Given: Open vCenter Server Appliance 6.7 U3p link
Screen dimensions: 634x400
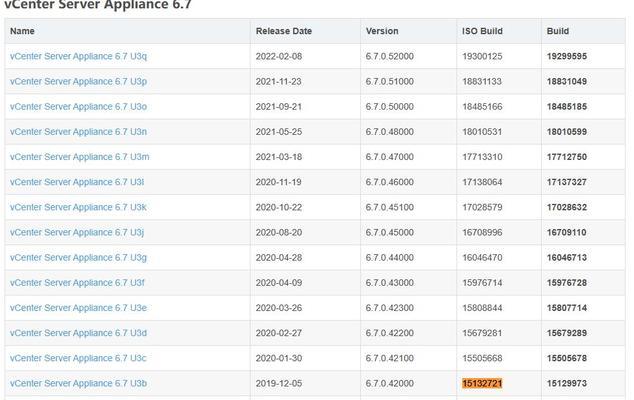Looking at the screenshot, I should (78, 81).
